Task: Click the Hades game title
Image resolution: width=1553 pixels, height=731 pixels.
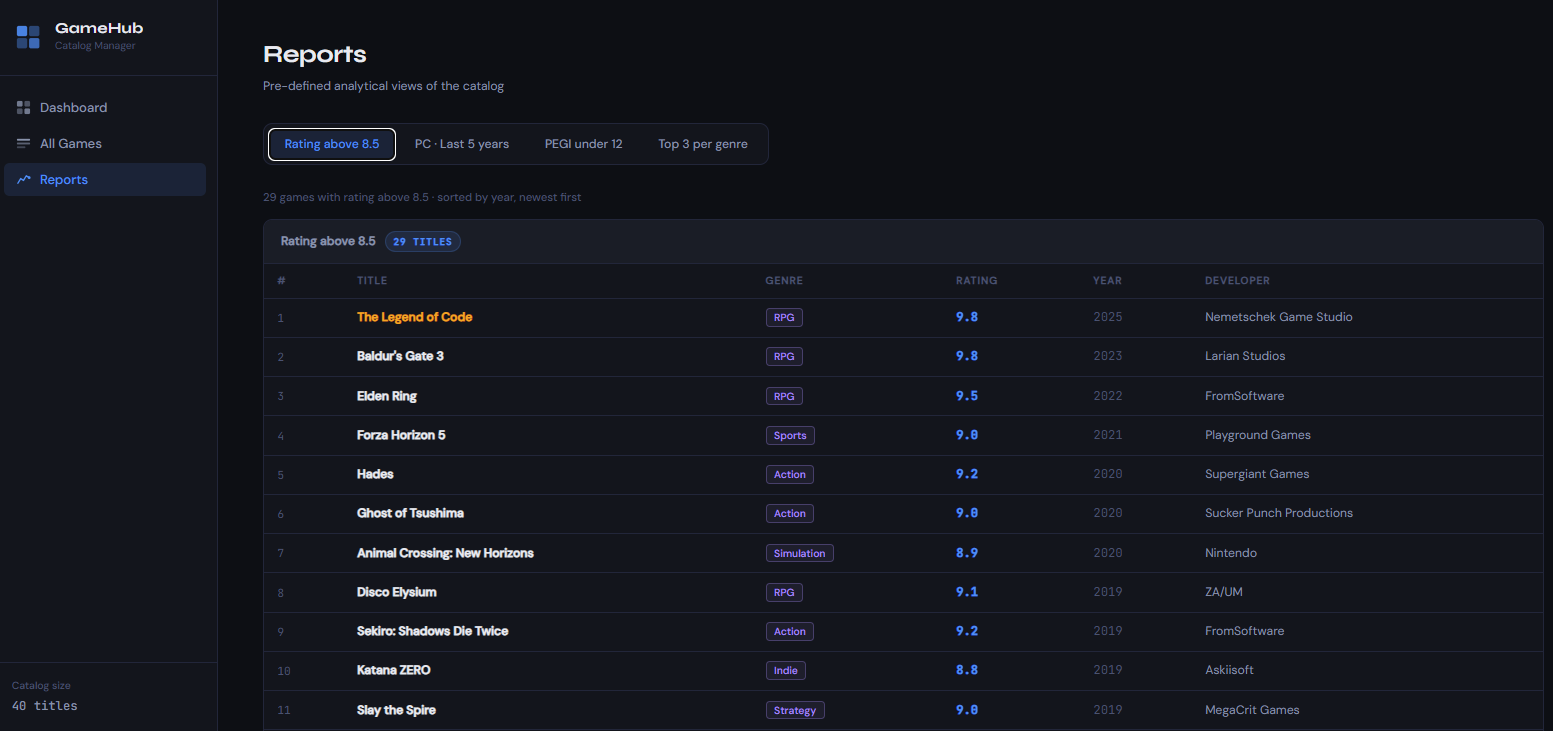Action: click(375, 474)
